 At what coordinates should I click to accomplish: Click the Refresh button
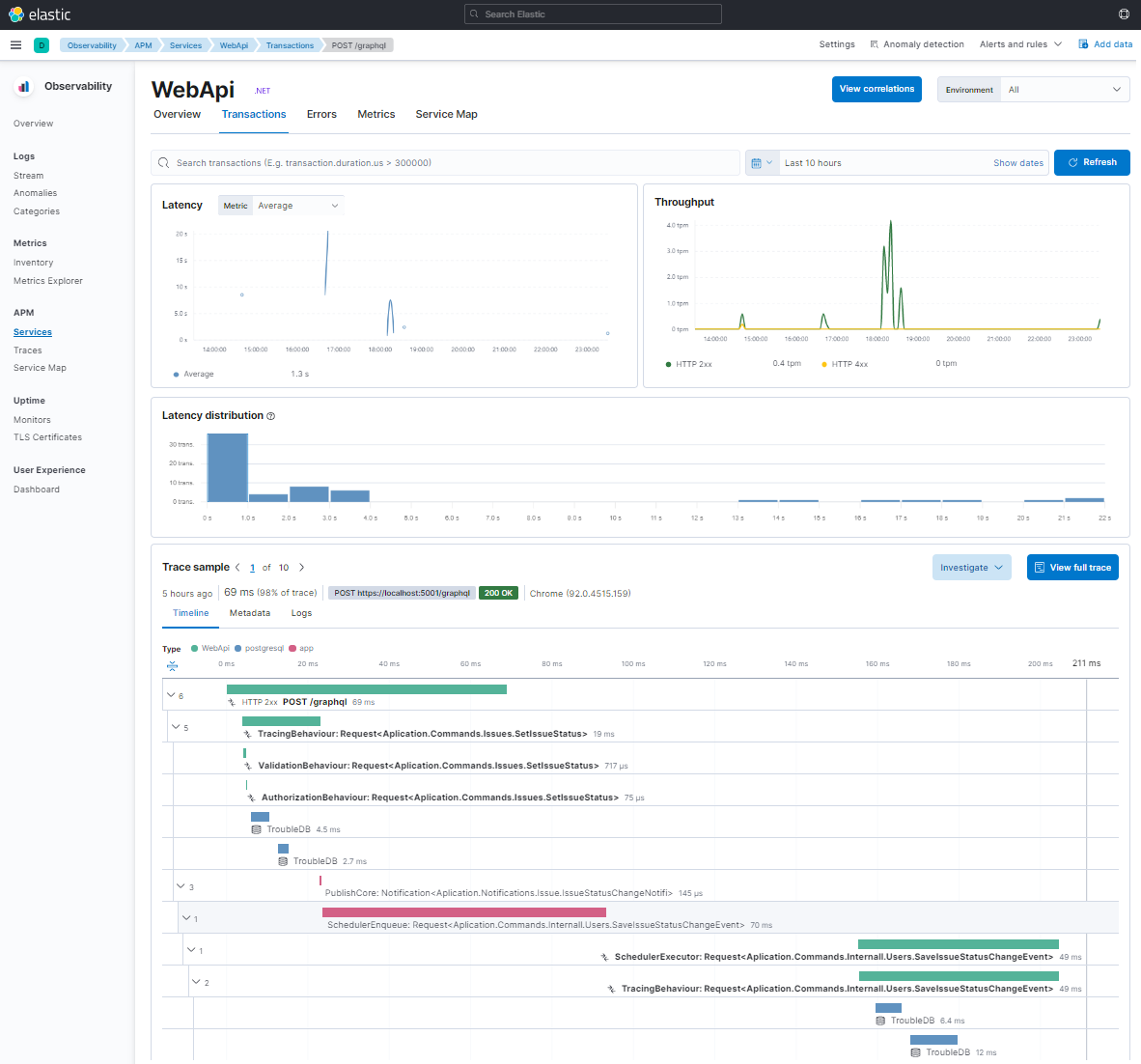(1092, 162)
